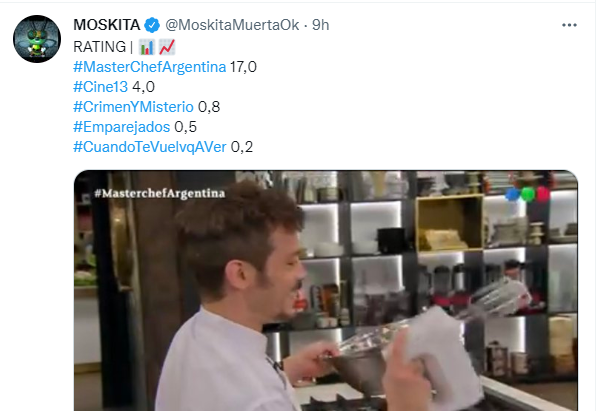Screen dimensions: 601x411
Task: Click the 0,2 rating value
Action: coord(242,147)
